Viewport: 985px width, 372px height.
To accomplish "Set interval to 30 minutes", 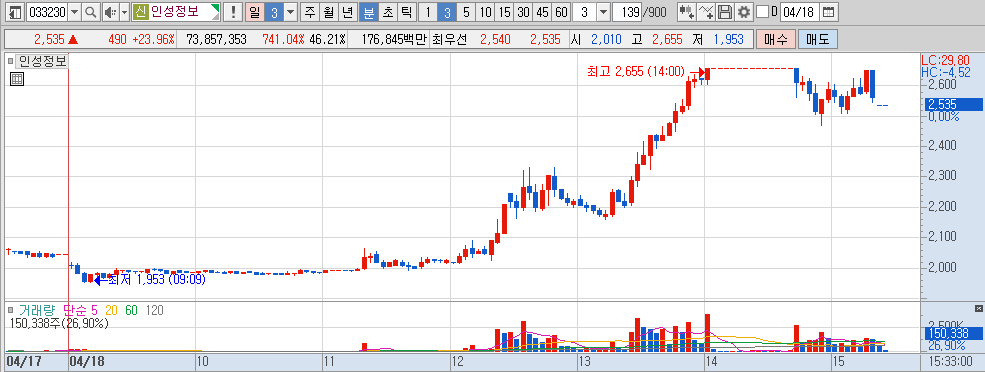I will [x=523, y=11].
